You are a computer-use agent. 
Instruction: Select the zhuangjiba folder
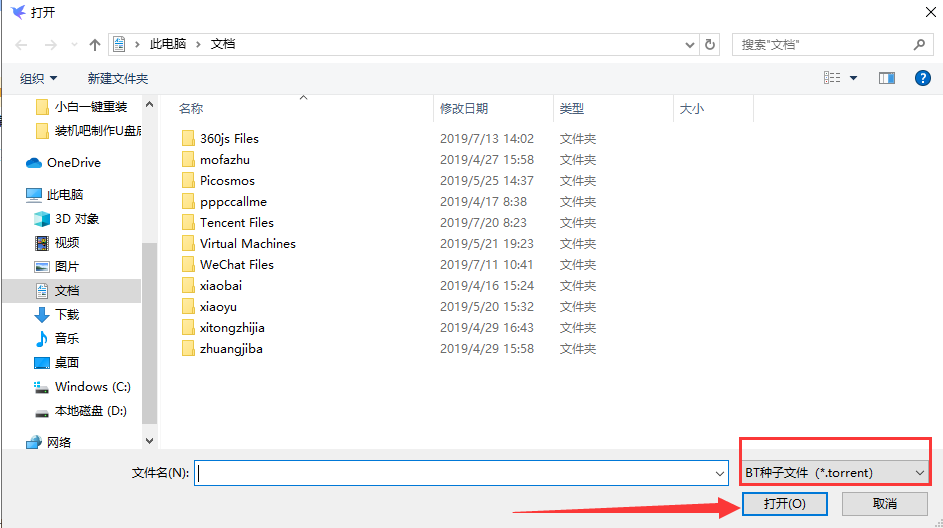[x=230, y=349]
